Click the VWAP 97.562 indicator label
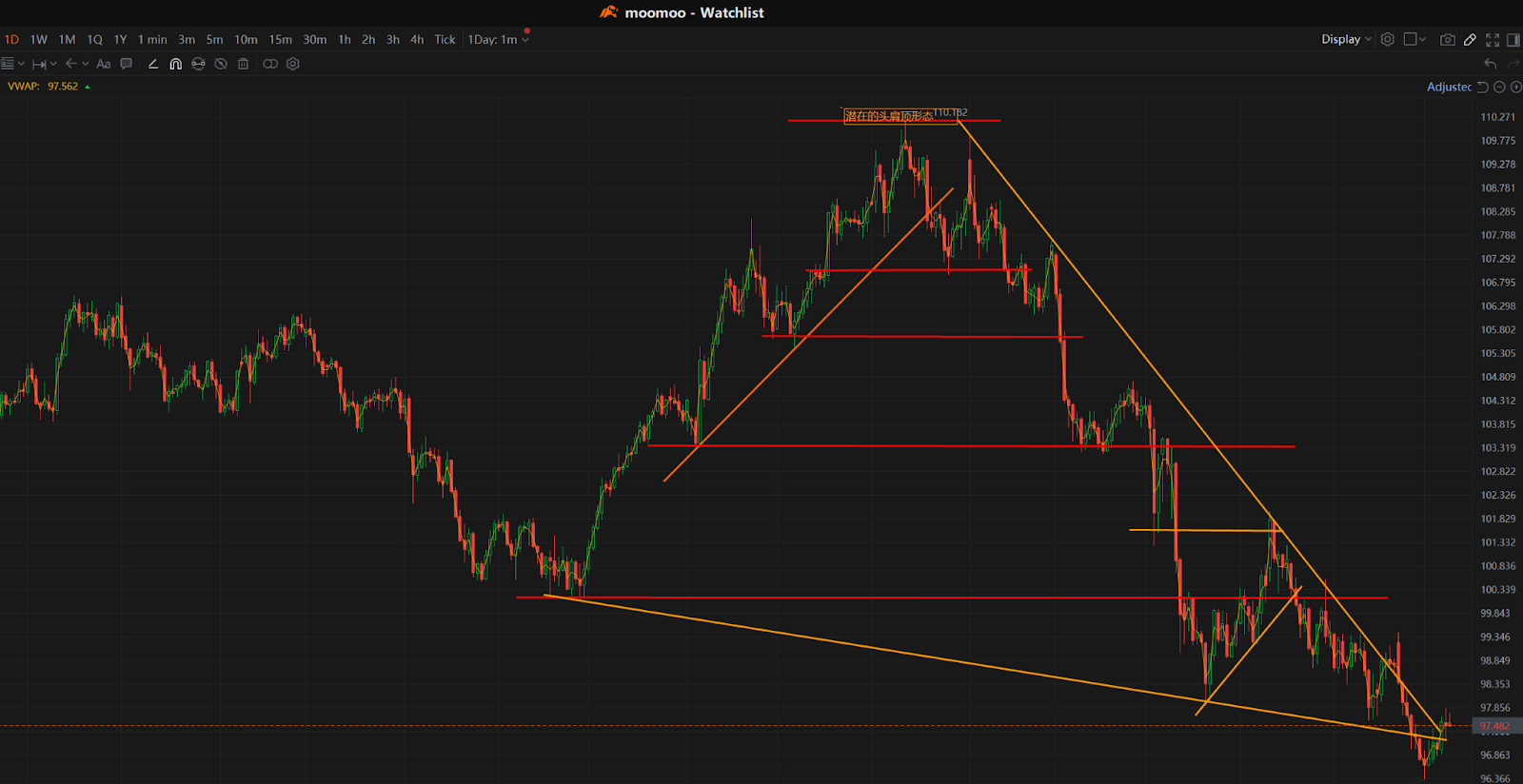This screenshot has height=784, width=1523. click(x=43, y=87)
